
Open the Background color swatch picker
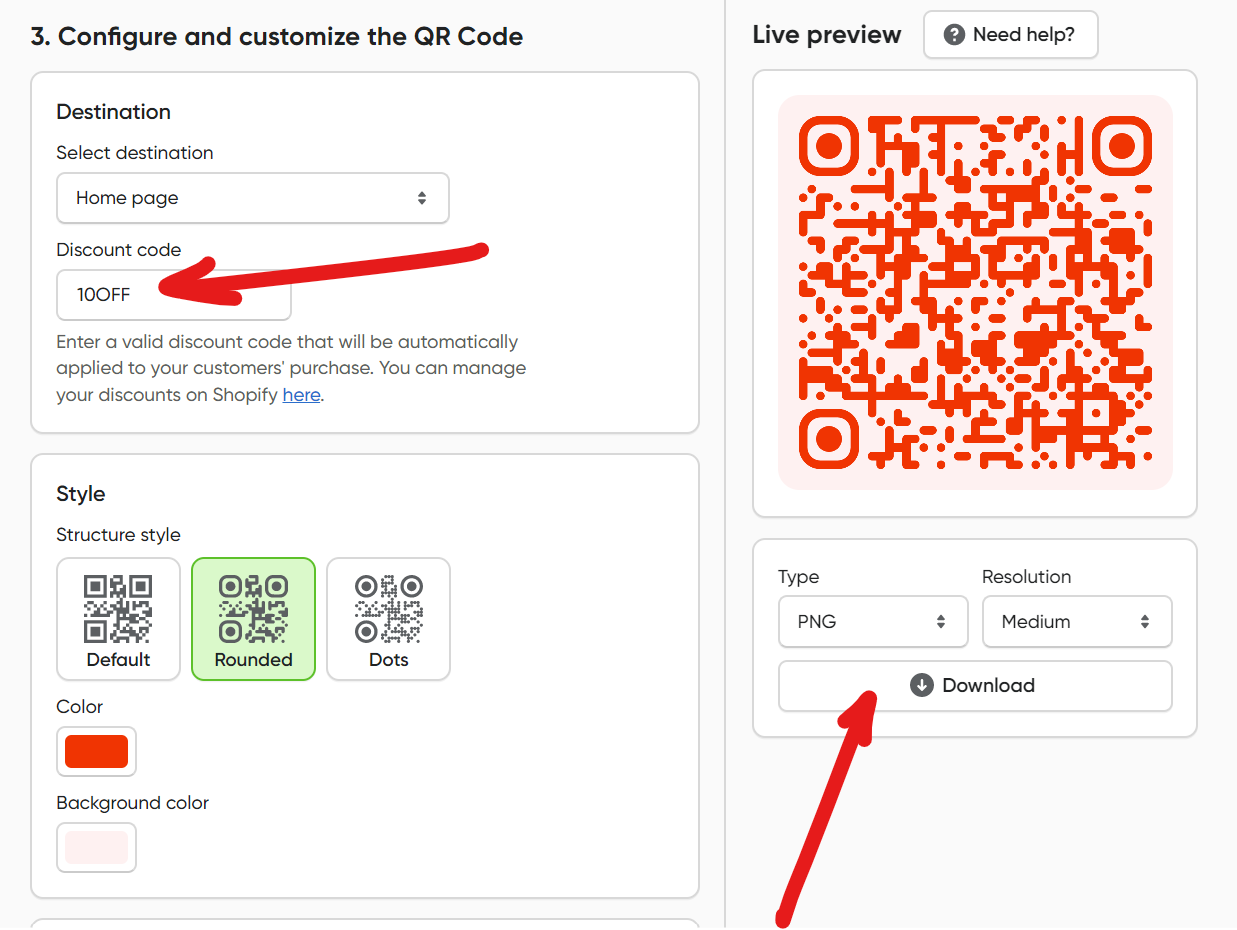click(96, 847)
